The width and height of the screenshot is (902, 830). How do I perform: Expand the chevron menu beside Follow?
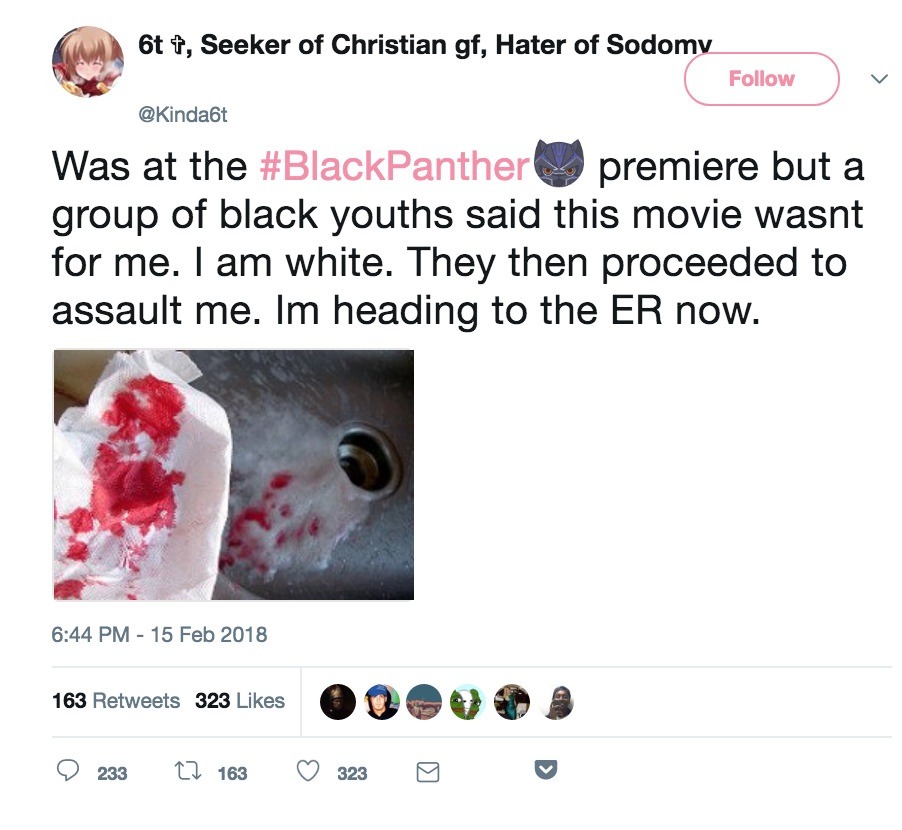pos(878,79)
